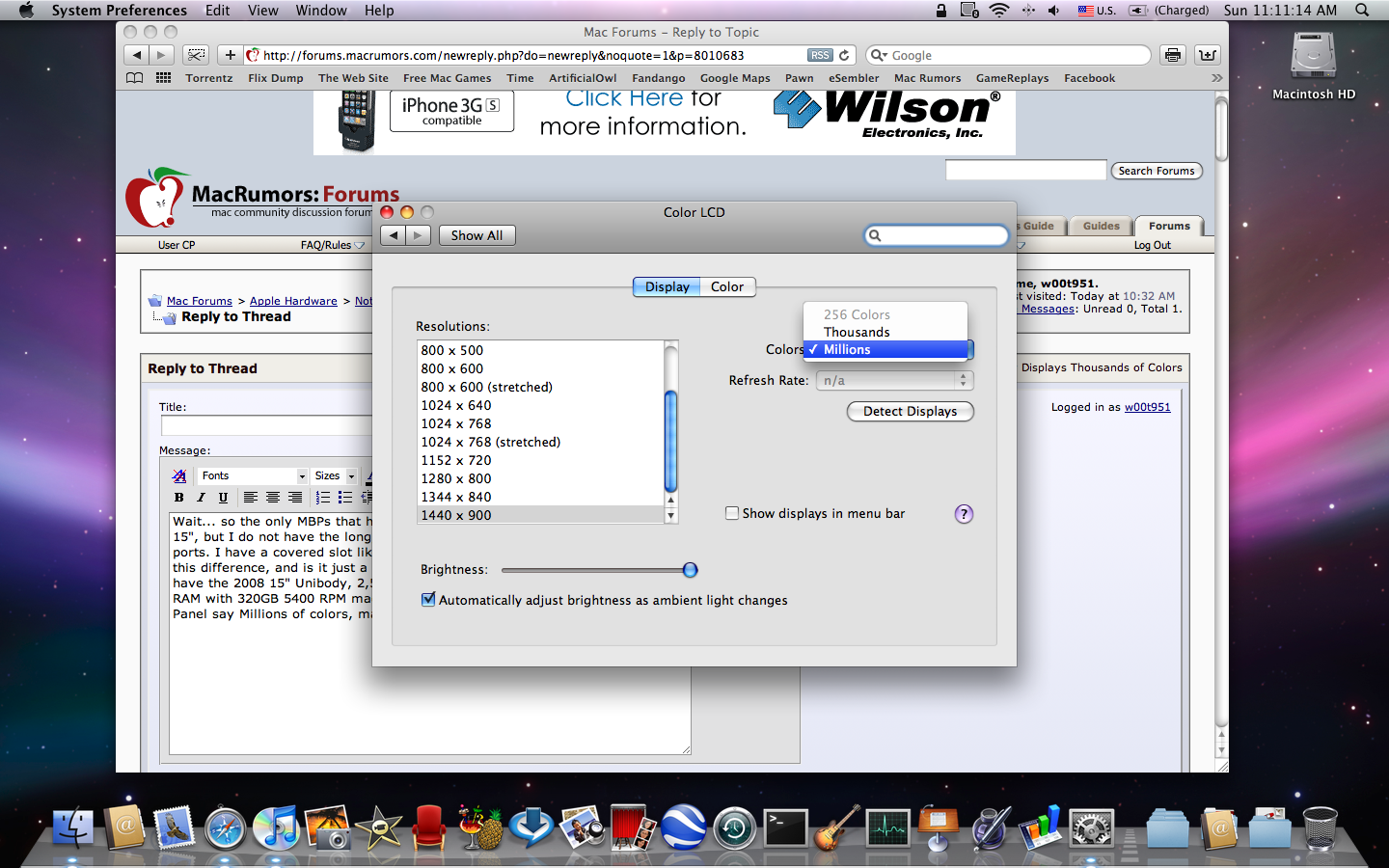Open Help for Display preferences
The width and height of the screenshot is (1389, 868).
pyautogui.click(x=964, y=514)
